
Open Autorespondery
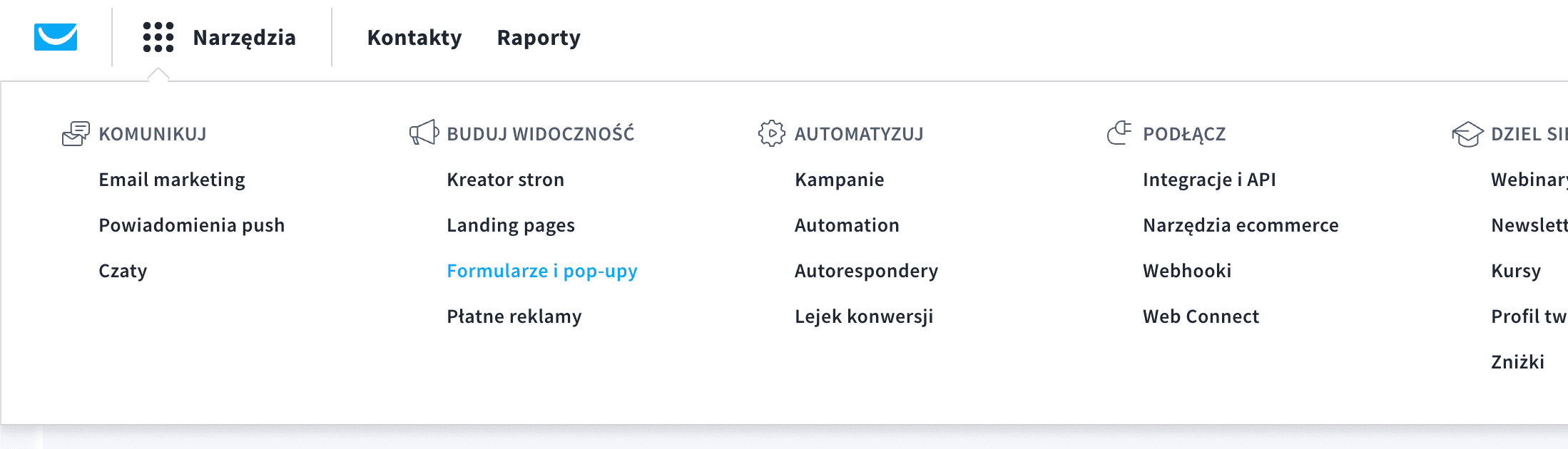click(x=866, y=271)
